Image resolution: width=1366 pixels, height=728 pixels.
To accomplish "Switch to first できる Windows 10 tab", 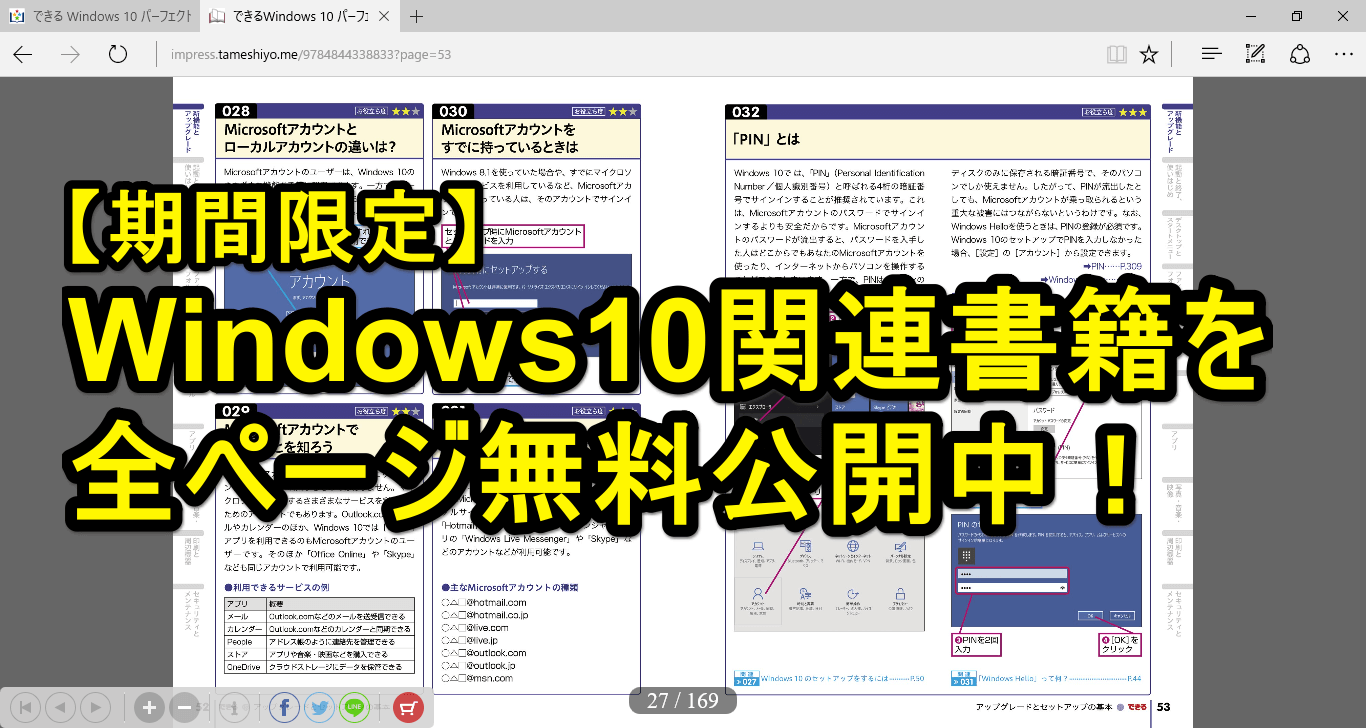I will coord(101,17).
